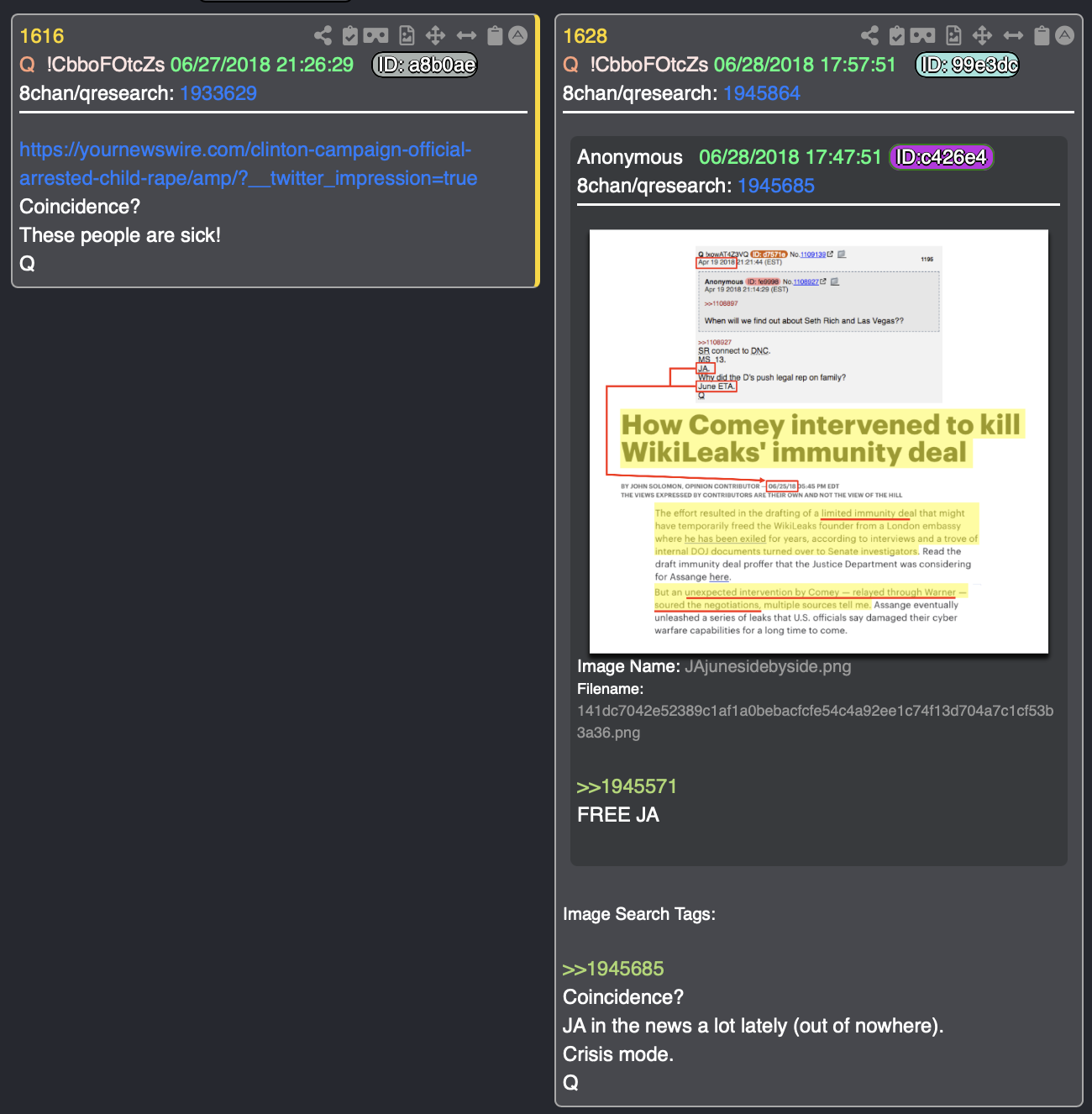This screenshot has height=1114, width=1092.
Task: Open anonymous post link 1945685
Action: tap(776, 186)
